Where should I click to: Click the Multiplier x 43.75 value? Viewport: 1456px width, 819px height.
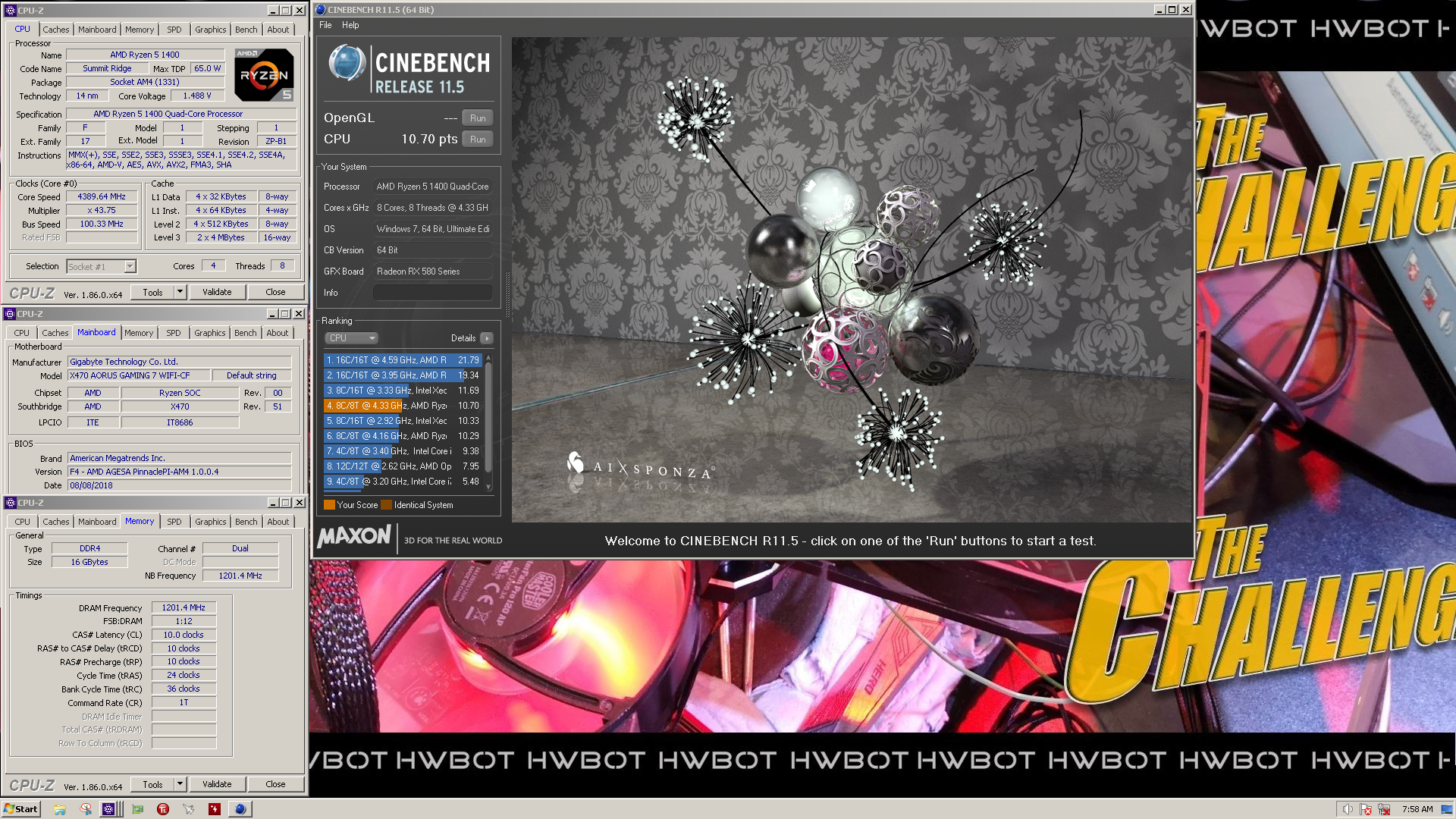102,210
